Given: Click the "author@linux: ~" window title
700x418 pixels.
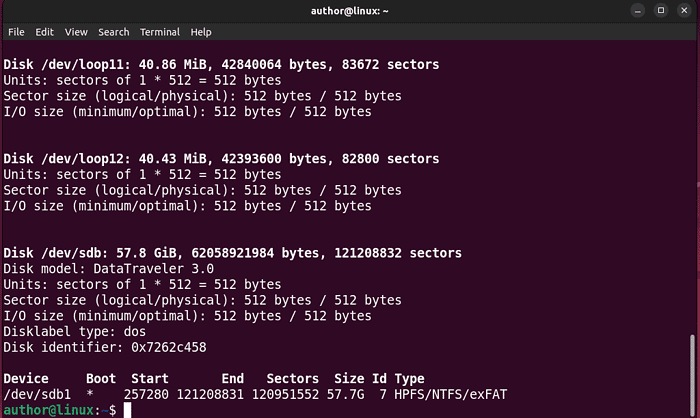Looking at the screenshot, I should pyautogui.click(x=349, y=10).
